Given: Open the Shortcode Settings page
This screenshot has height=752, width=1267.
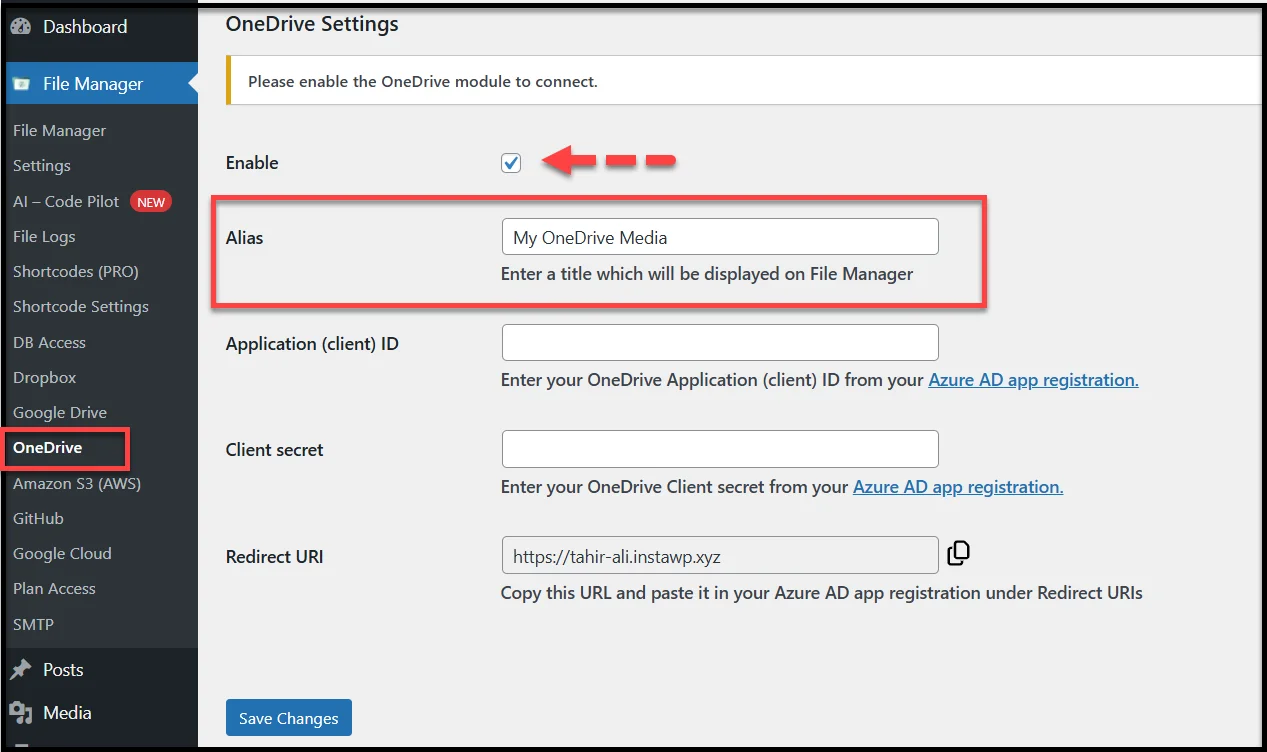Looking at the screenshot, I should click(x=80, y=306).
